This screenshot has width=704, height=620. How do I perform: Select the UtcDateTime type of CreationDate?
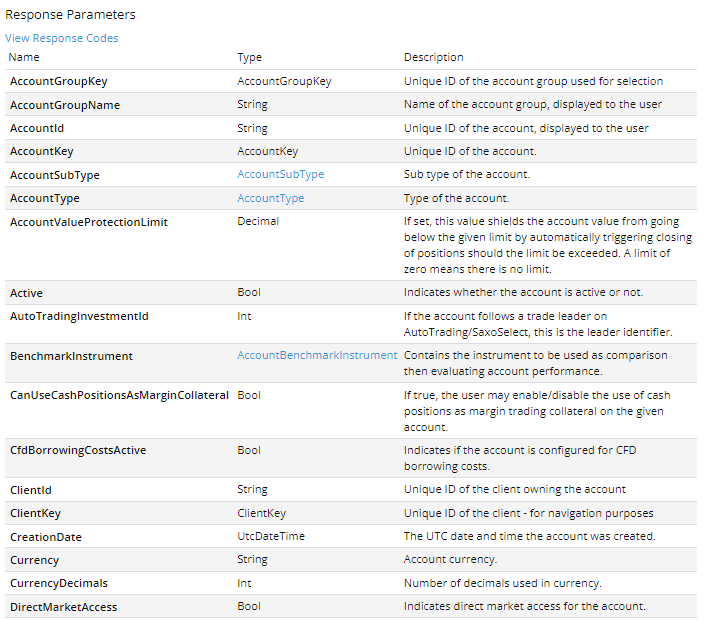click(x=271, y=537)
